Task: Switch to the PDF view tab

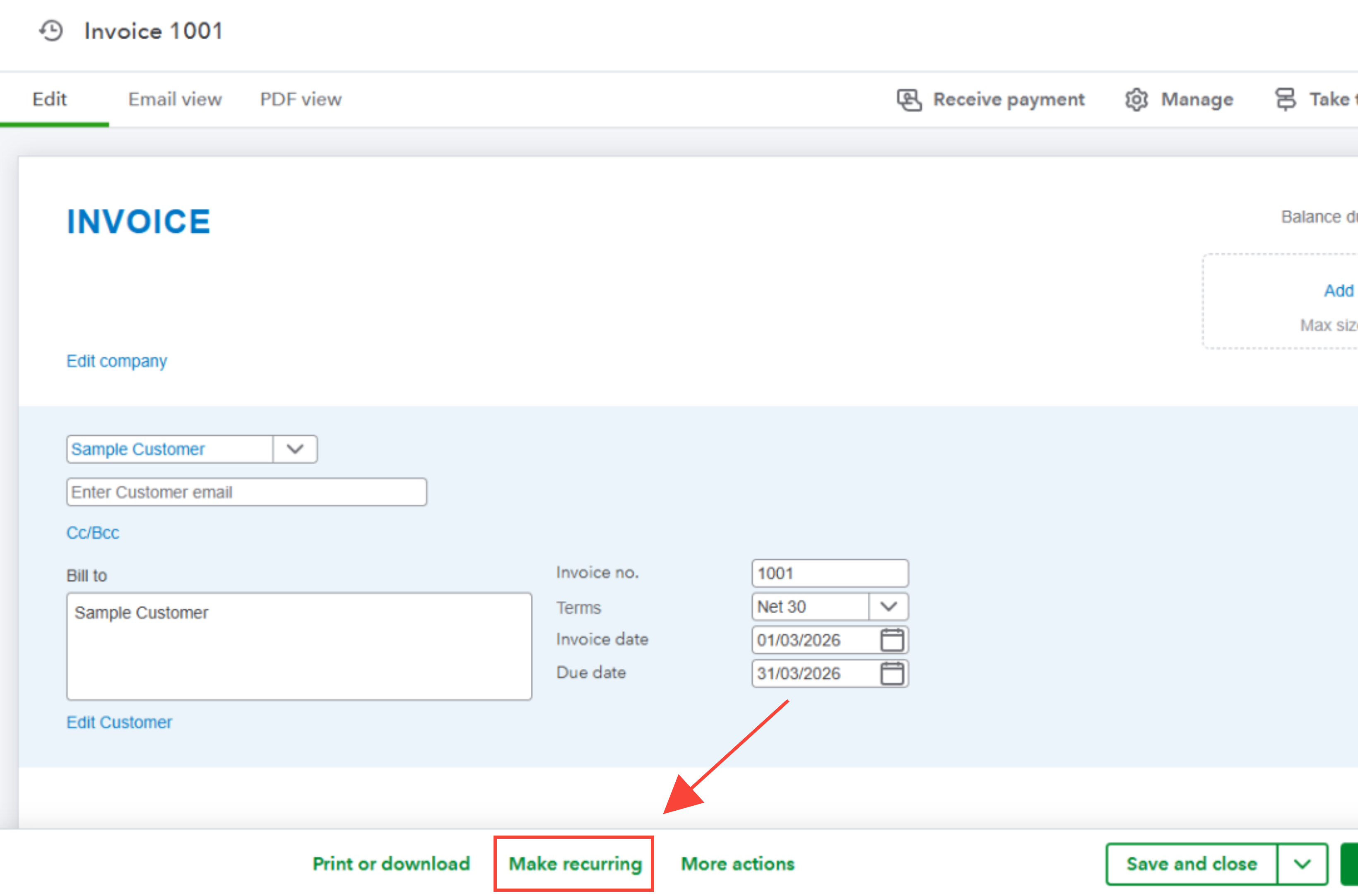Action: (x=301, y=99)
